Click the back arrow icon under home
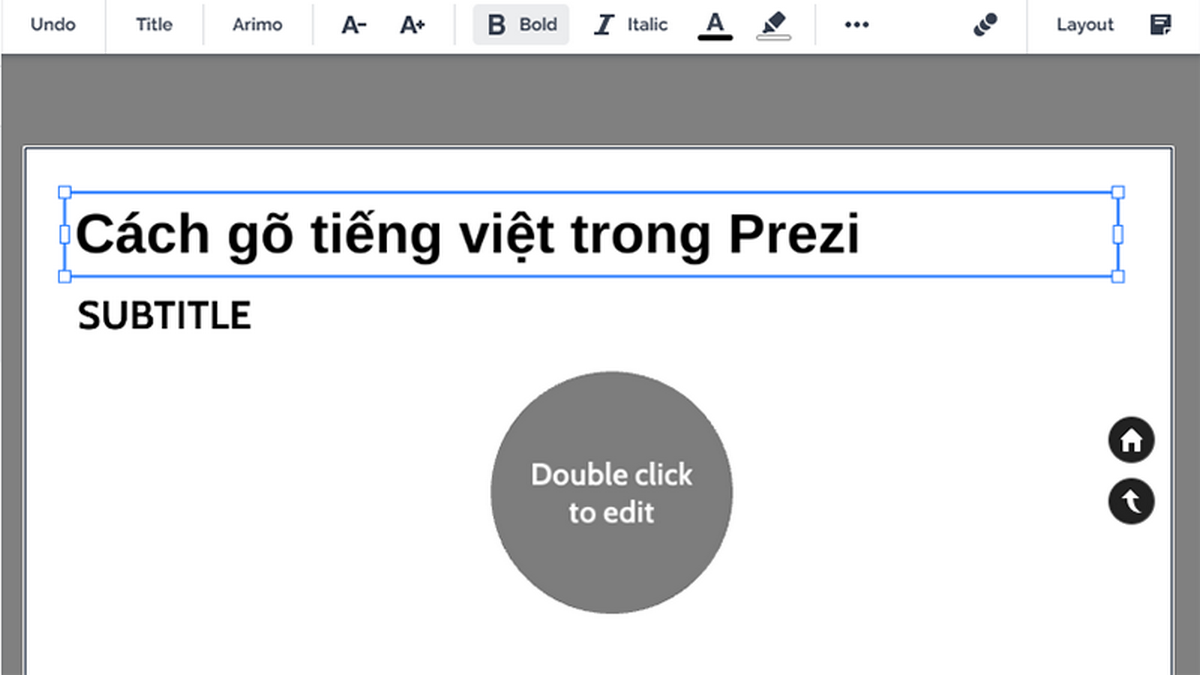This screenshot has width=1200, height=675. 1131,502
